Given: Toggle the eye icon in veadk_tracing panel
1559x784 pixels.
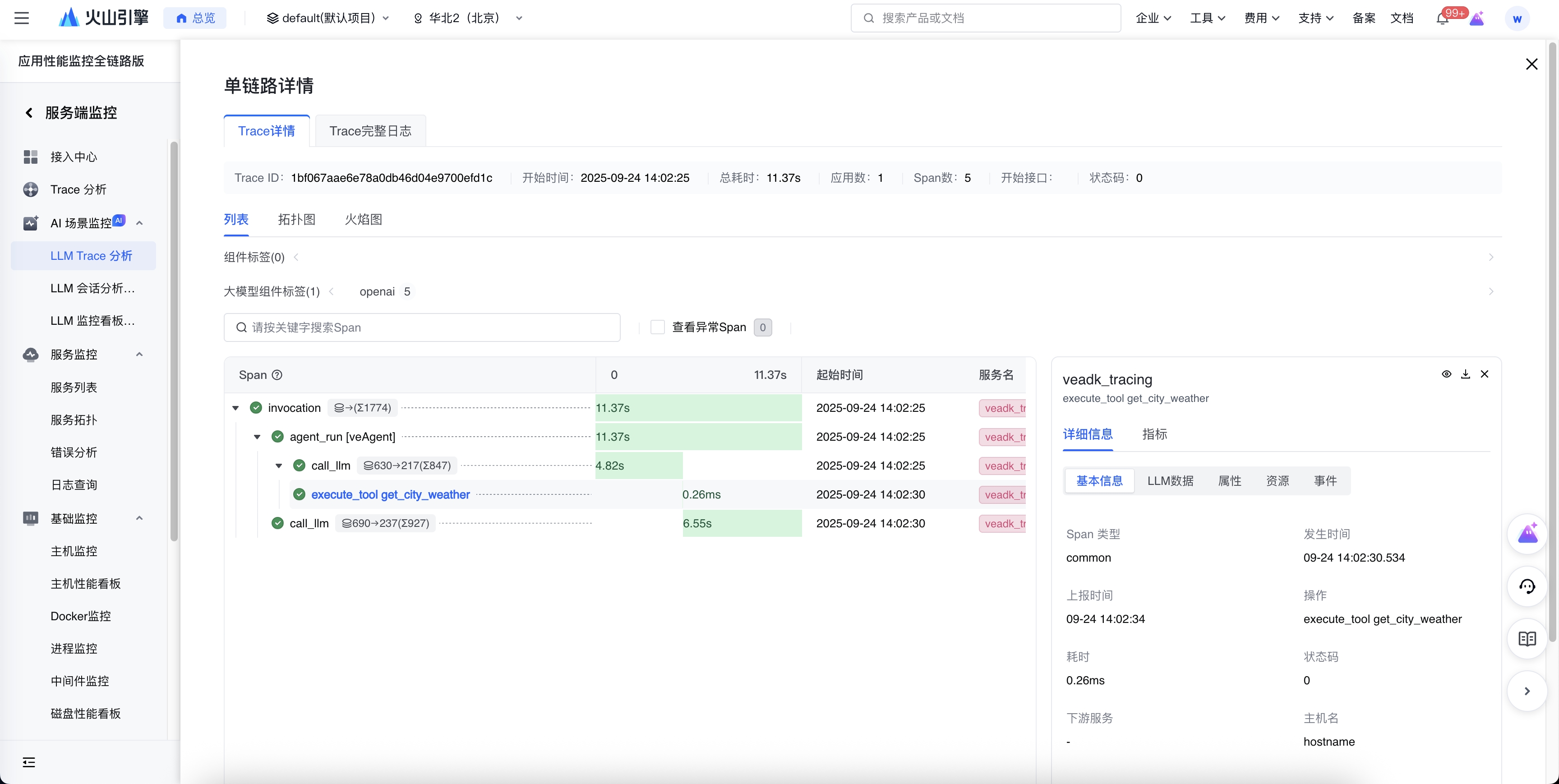Looking at the screenshot, I should pyautogui.click(x=1446, y=374).
